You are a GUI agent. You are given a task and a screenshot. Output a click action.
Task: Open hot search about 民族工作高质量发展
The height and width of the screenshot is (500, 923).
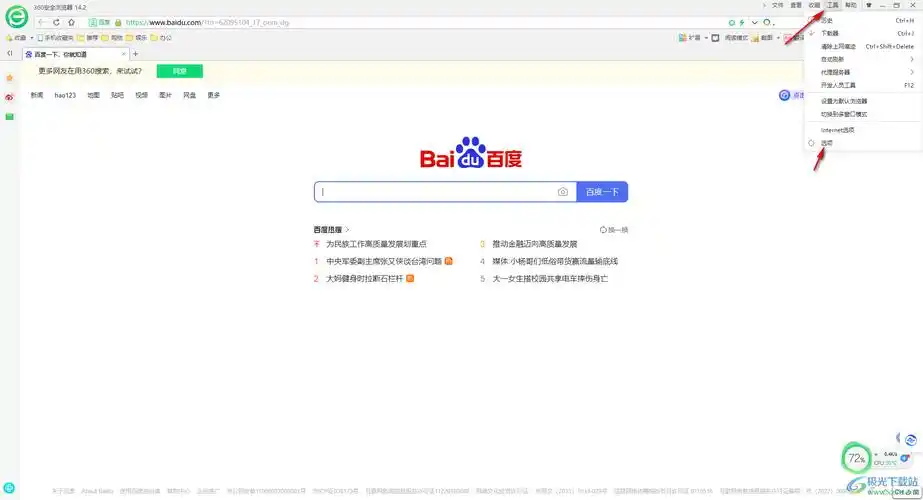376,244
